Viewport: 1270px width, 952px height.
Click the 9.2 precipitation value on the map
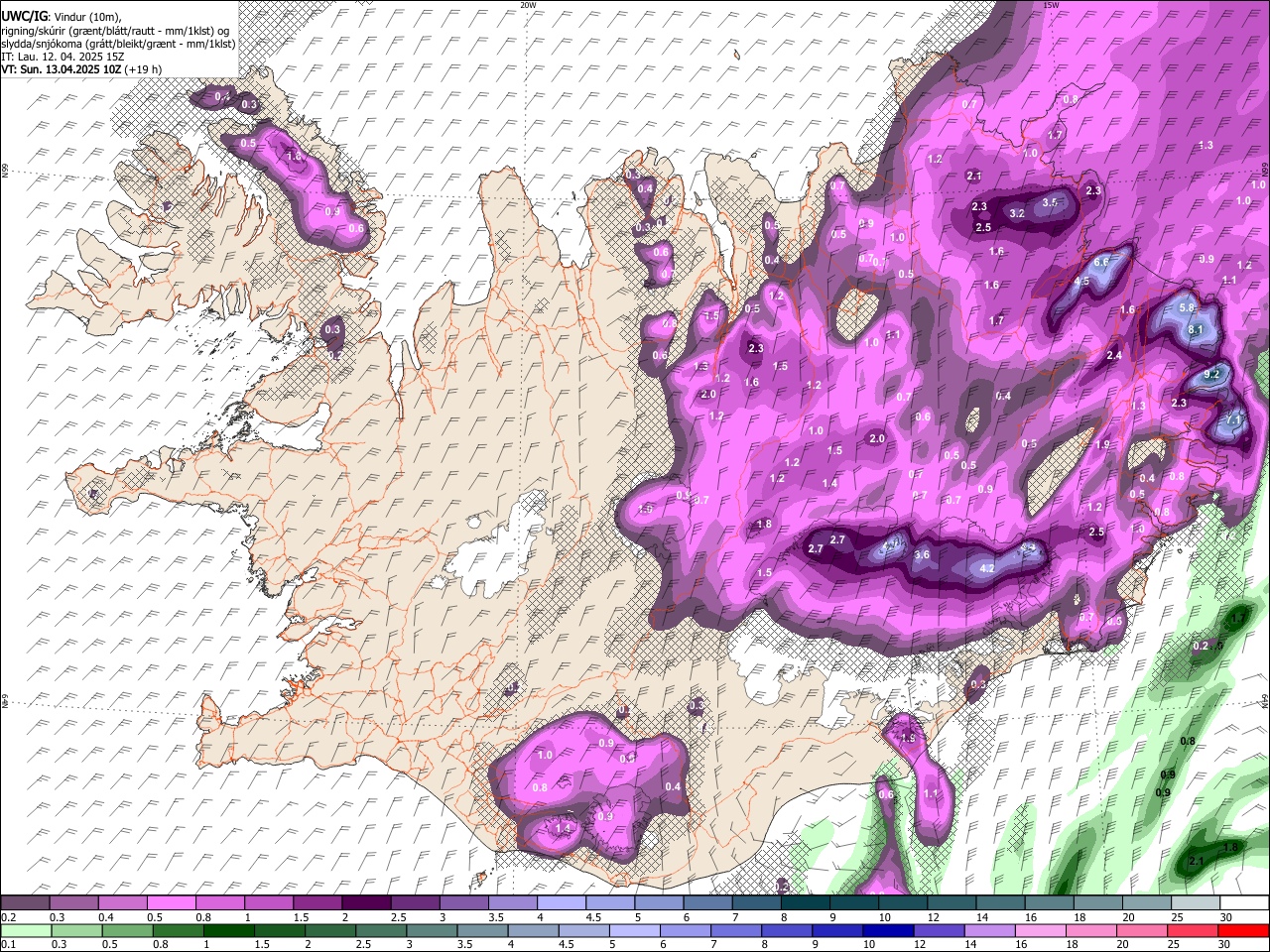click(x=1211, y=375)
